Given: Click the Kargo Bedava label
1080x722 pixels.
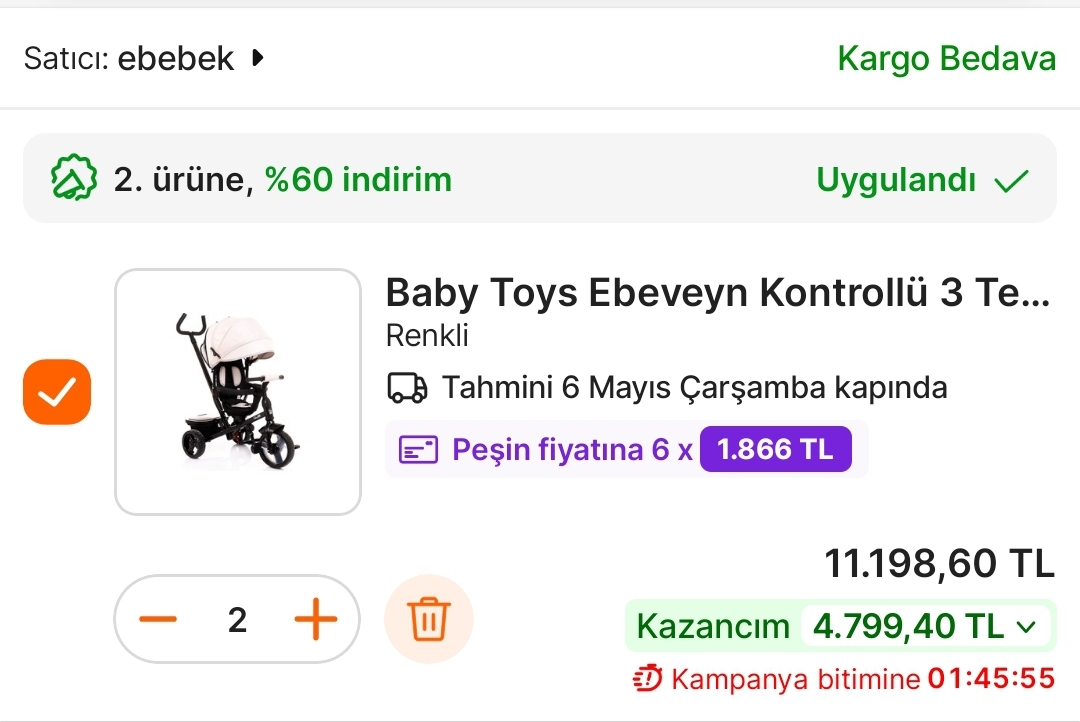Looking at the screenshot, I should 946,58.
